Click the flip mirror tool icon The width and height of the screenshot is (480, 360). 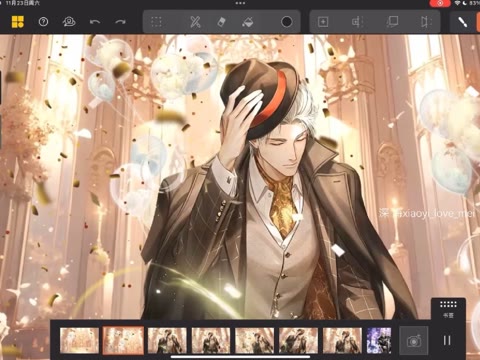(426, 22)
